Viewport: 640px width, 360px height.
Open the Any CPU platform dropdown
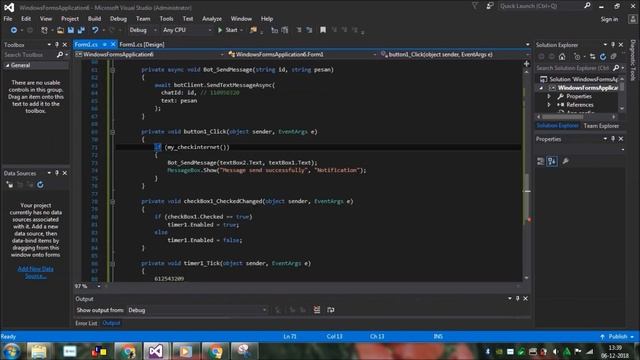point(187,30)
